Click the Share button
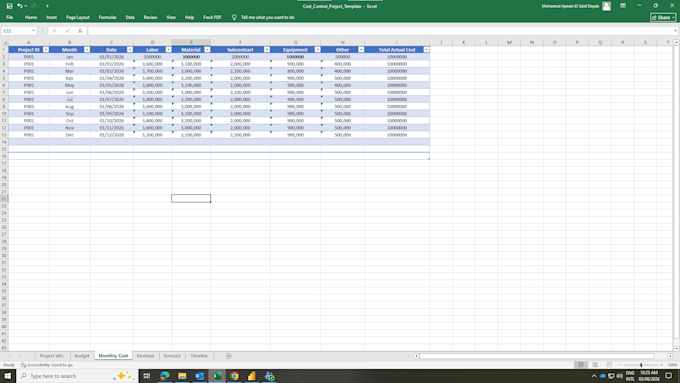The image size is (680, 383). [x=663, y=17]
